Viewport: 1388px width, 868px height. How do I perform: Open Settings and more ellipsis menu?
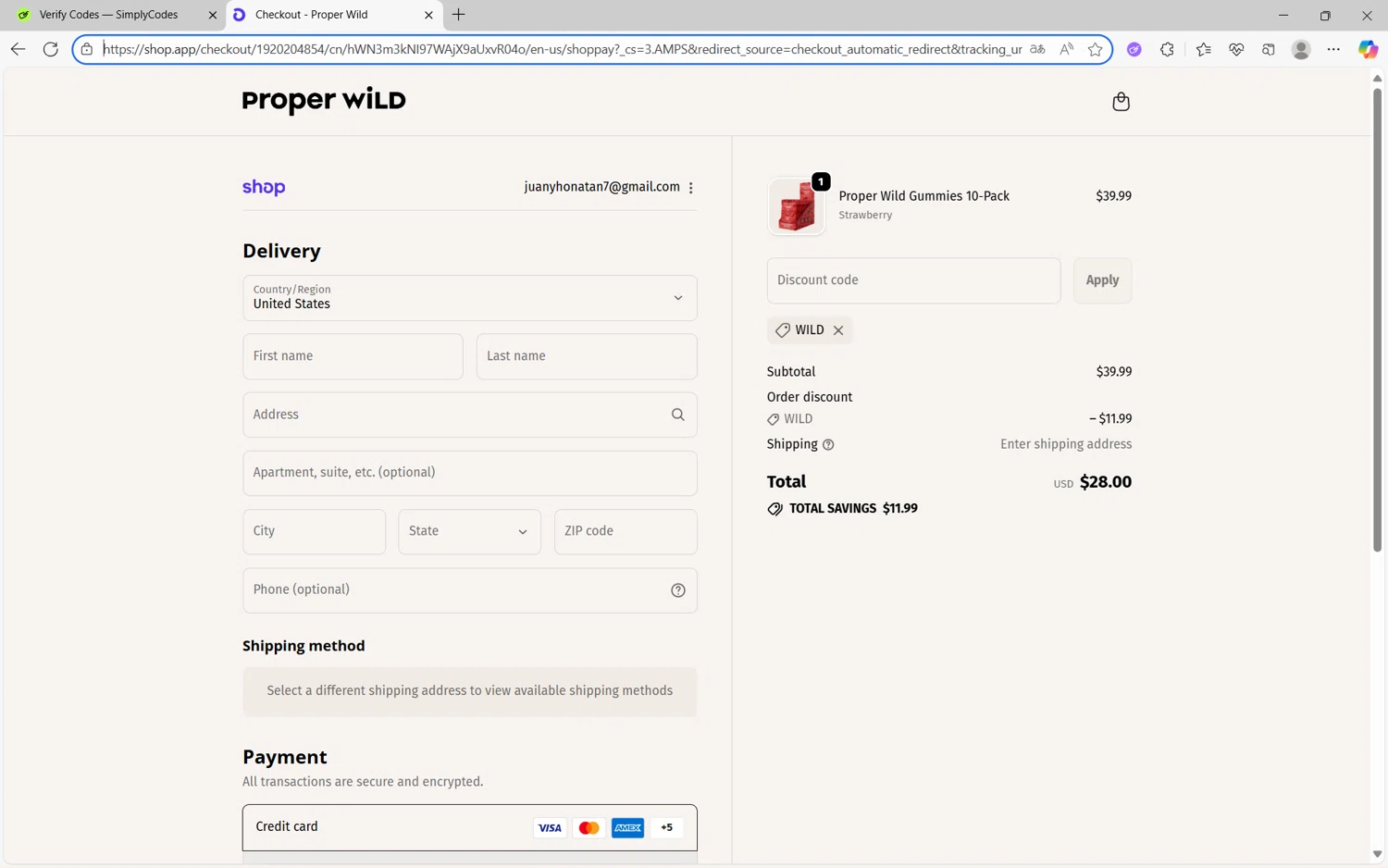[1333, 49]
